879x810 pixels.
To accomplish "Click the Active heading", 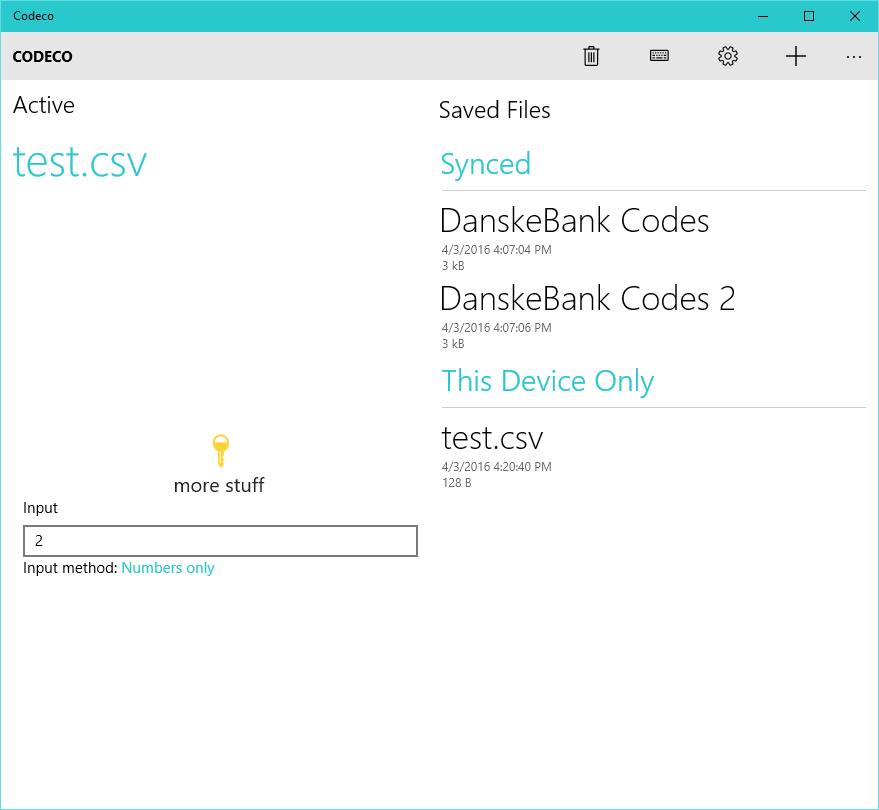I will (x=44, y=105).
